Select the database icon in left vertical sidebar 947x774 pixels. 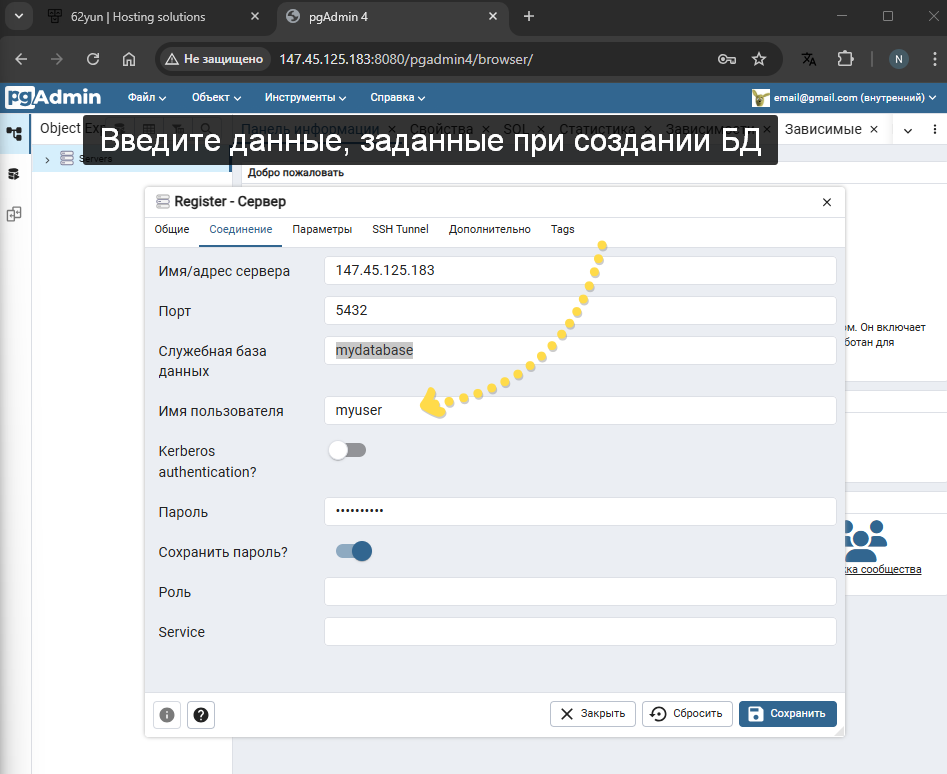coord(14,173)
